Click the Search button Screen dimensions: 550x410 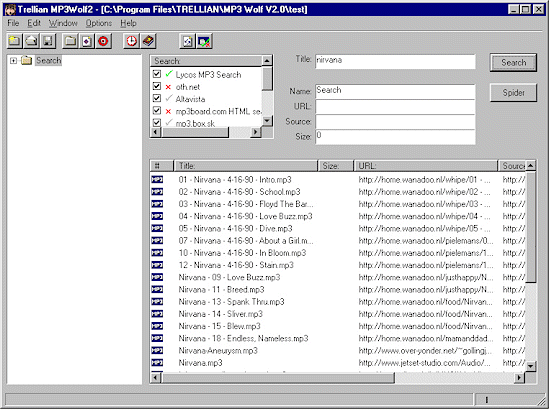[513, 62]
